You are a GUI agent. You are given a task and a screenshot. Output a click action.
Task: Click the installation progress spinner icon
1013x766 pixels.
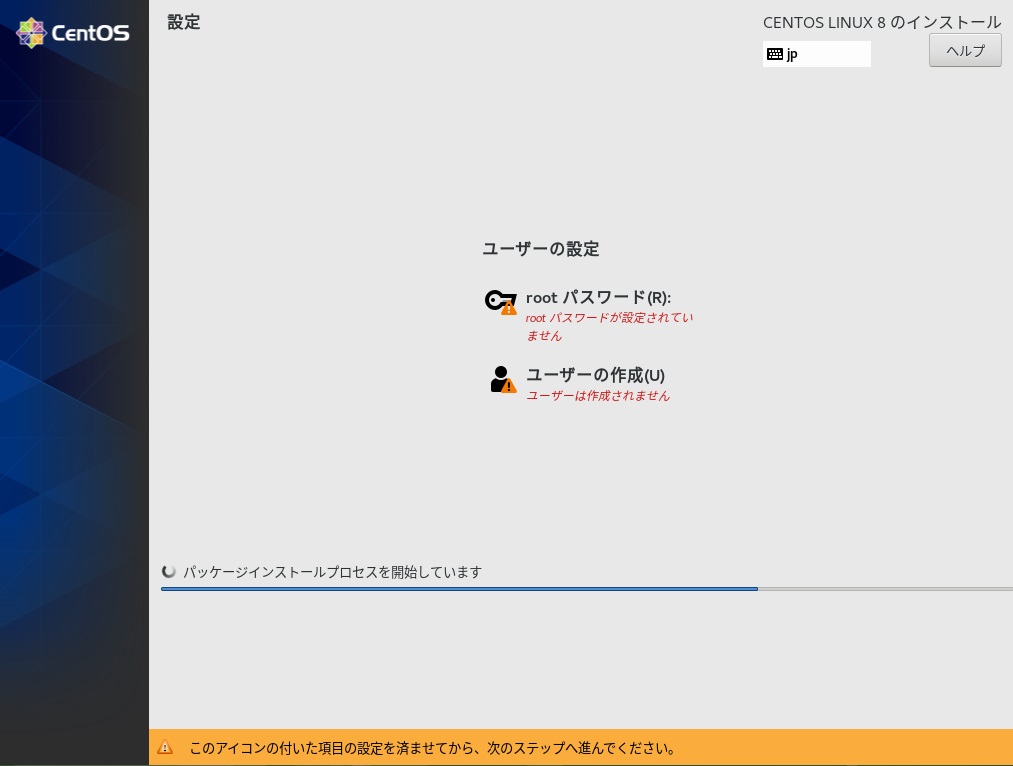pos(169,572)
